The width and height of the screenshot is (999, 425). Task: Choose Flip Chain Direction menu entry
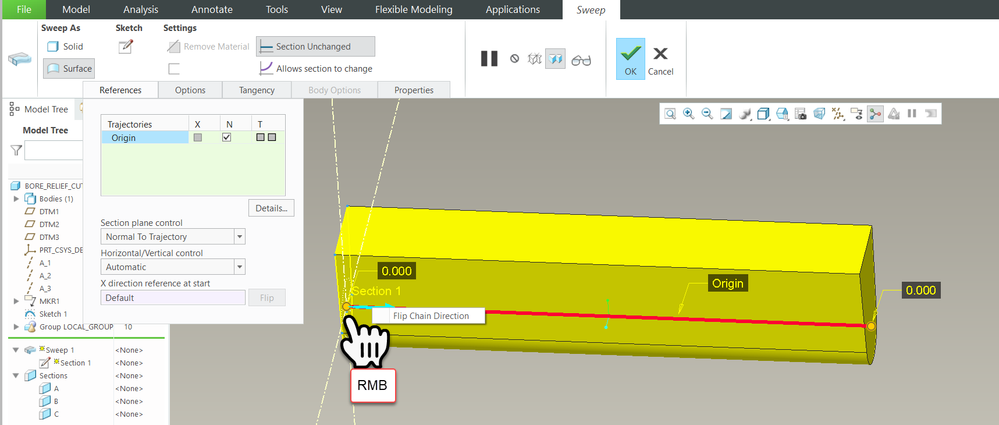(x=431, y=316)
